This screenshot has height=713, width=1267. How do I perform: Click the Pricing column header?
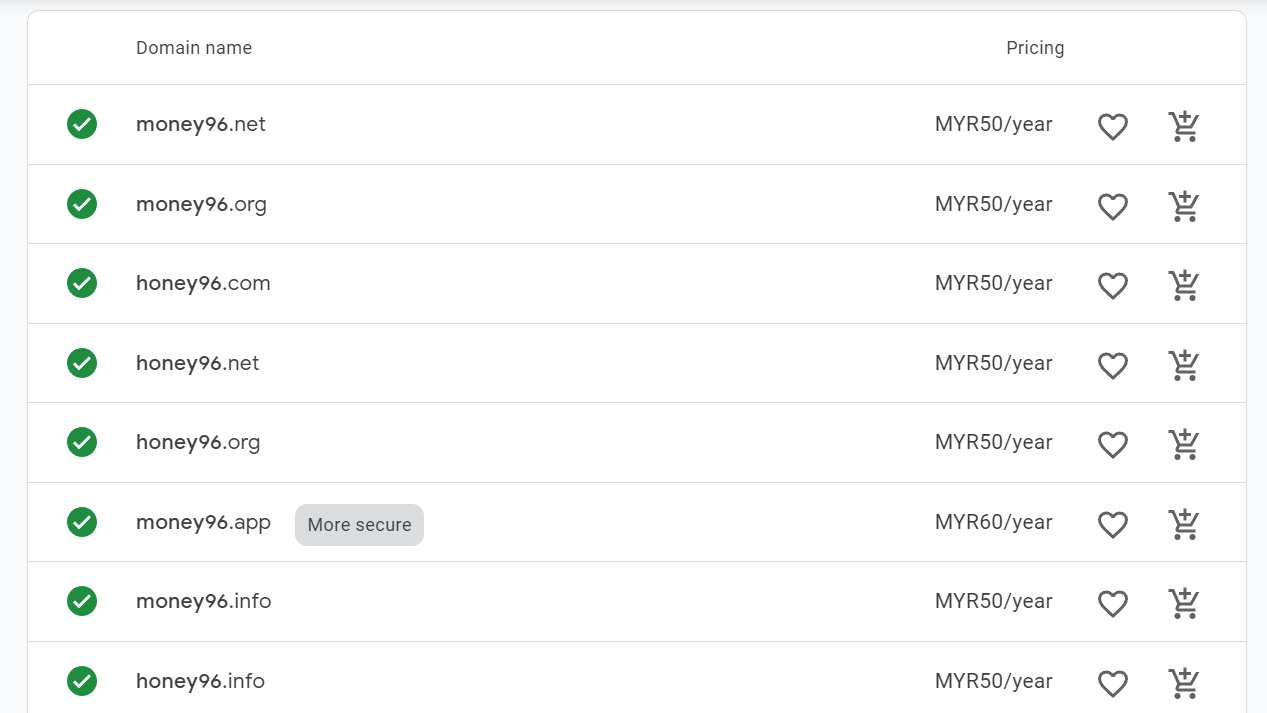point(1035,48)
